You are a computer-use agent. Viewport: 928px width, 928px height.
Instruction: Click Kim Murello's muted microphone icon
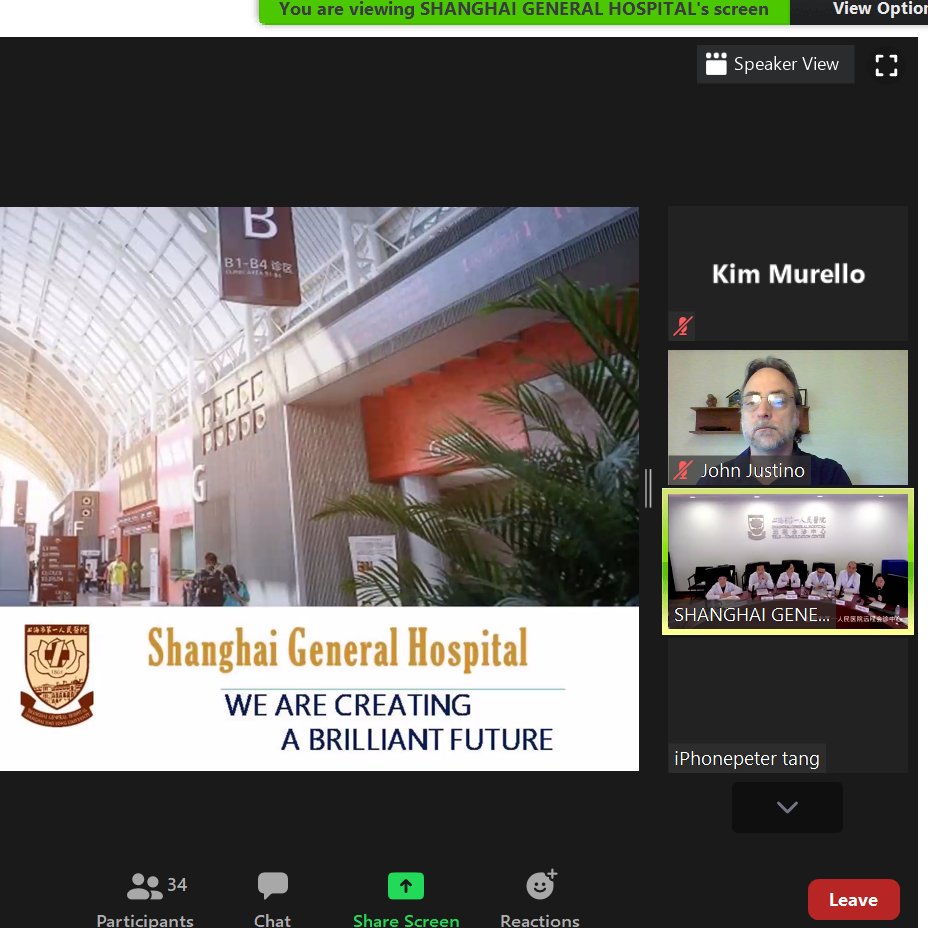coord(682,326)
